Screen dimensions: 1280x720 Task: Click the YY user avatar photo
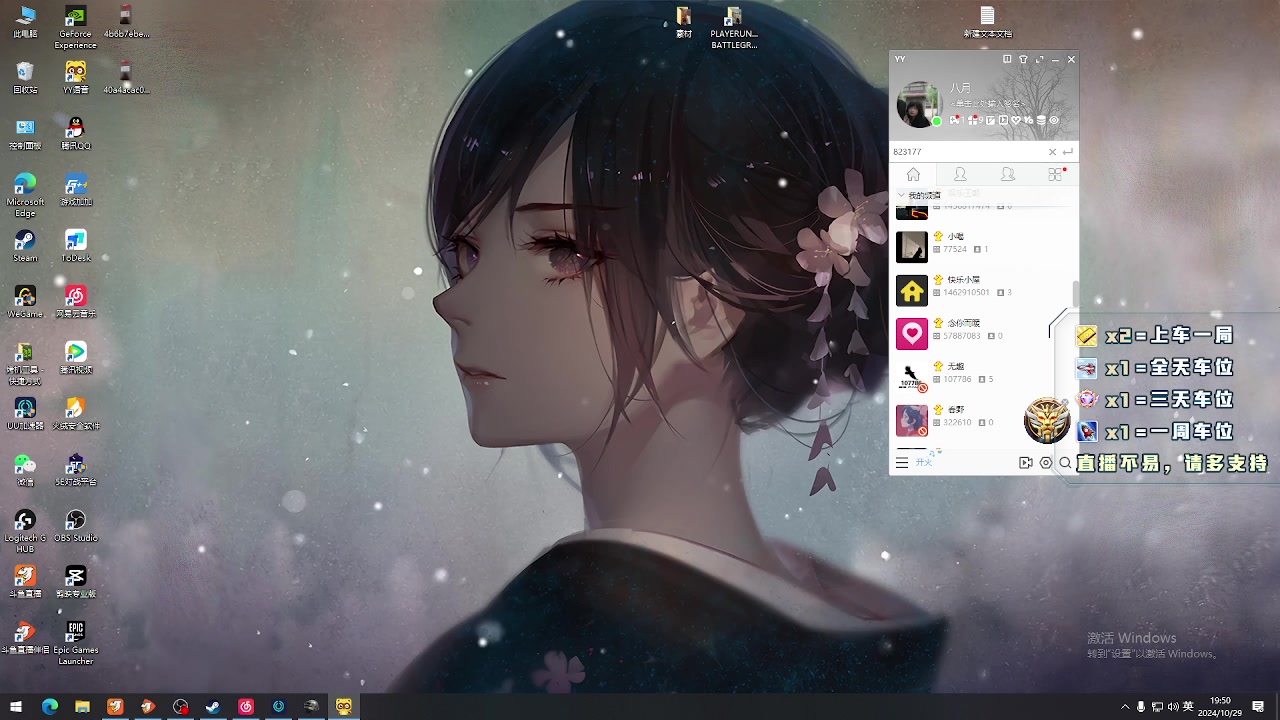click(918, 105)
